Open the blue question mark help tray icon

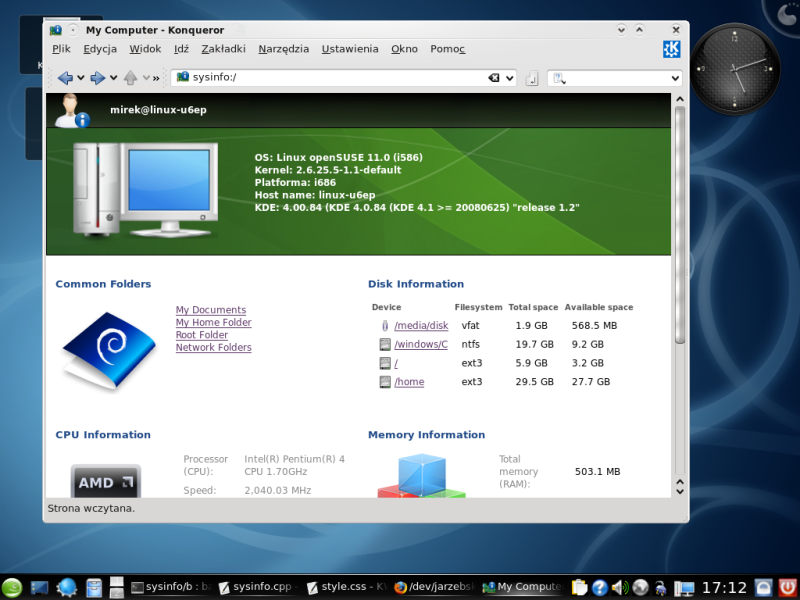[599, 588]
